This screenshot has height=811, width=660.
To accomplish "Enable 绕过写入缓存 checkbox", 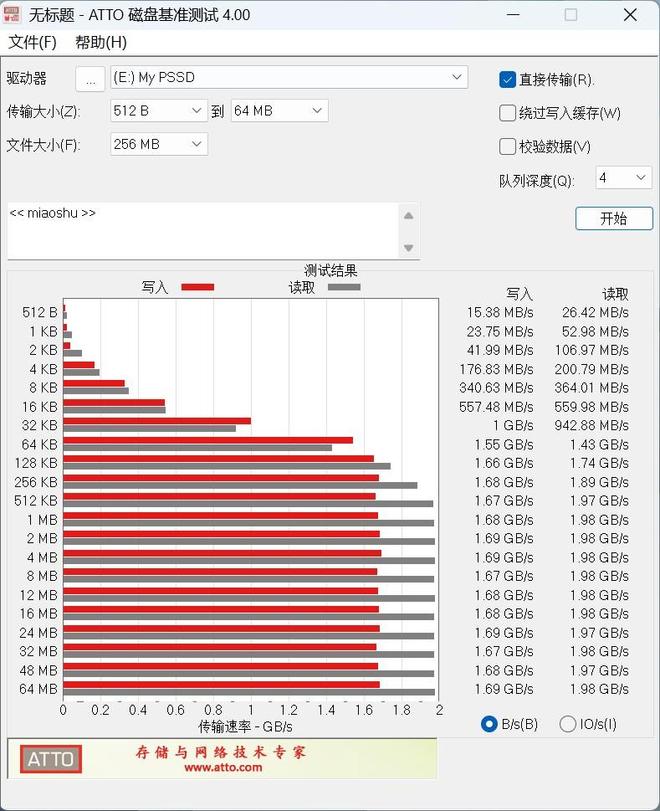I will tap(508, 113).
